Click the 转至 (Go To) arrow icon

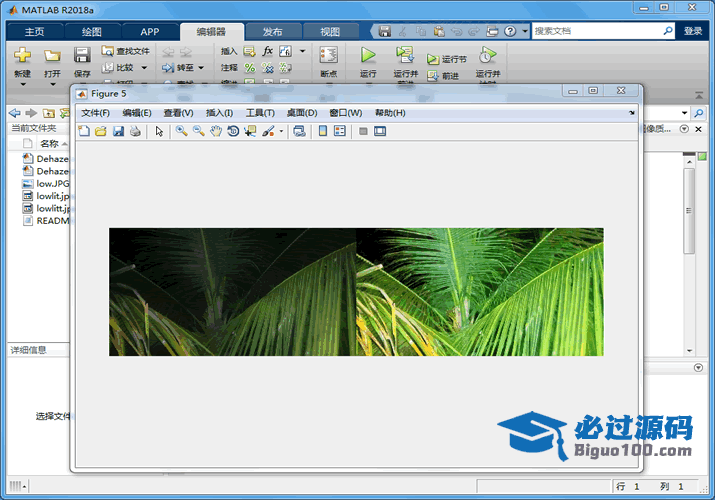[x=168, y=68]
